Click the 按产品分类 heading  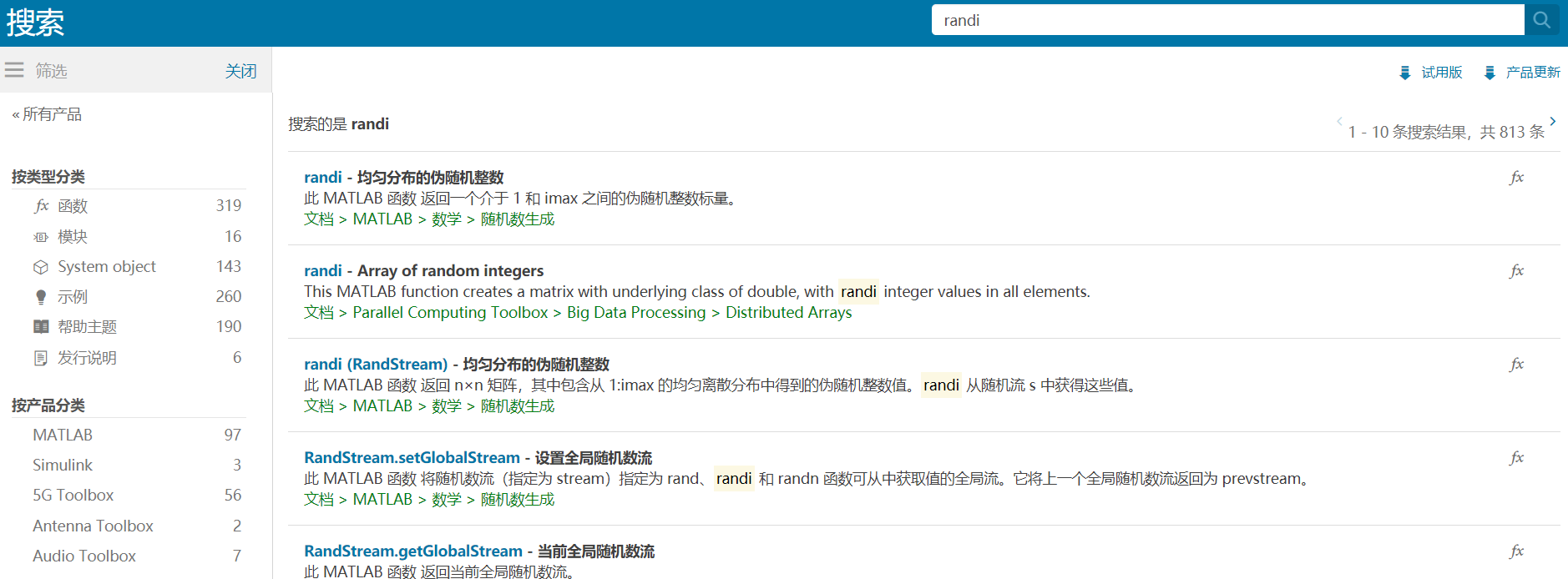click(48, 405)
